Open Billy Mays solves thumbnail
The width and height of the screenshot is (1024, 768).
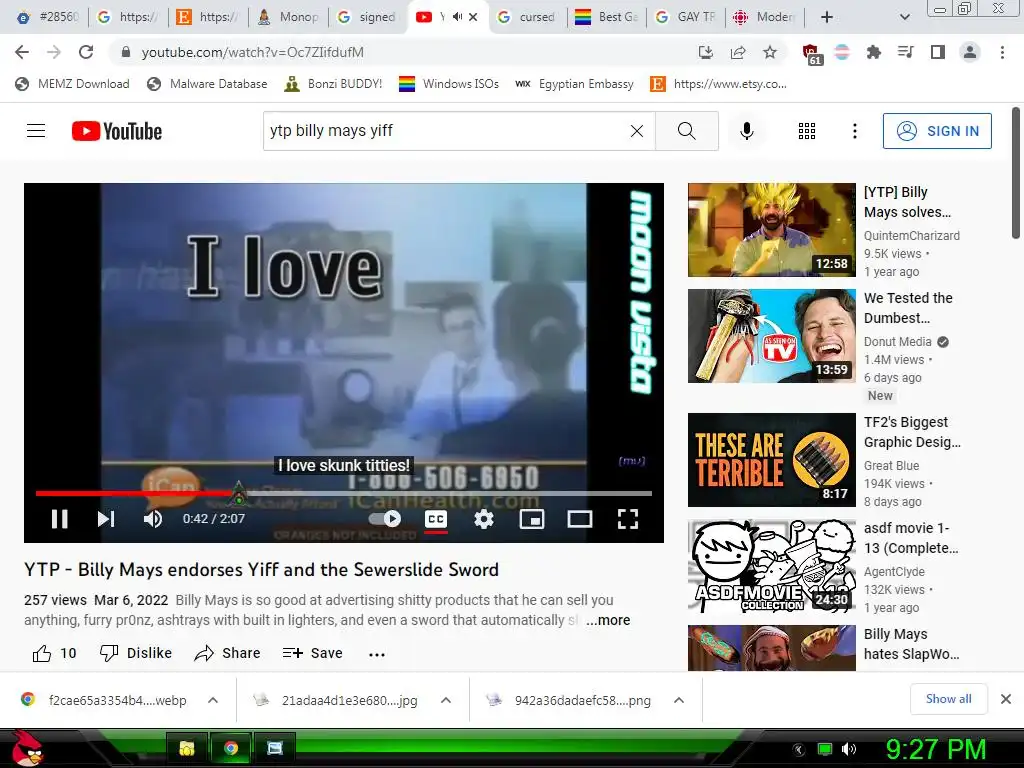[x=771, y=230]
